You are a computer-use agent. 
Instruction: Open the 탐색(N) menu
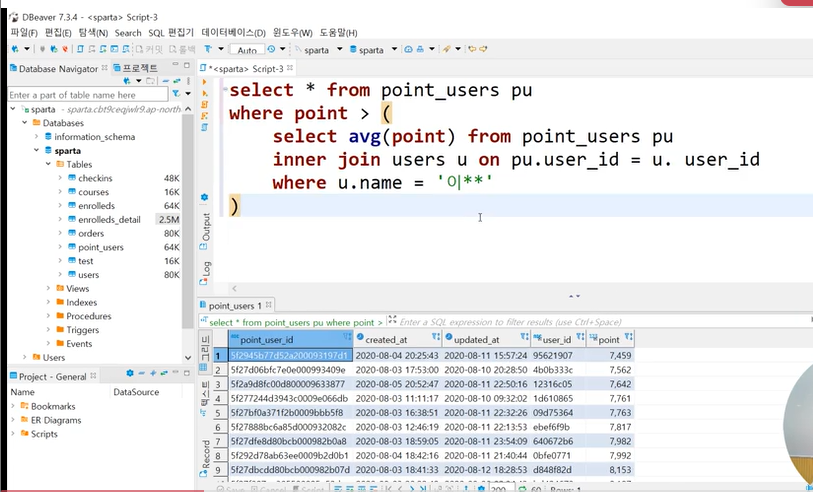[x=93, y=33]
